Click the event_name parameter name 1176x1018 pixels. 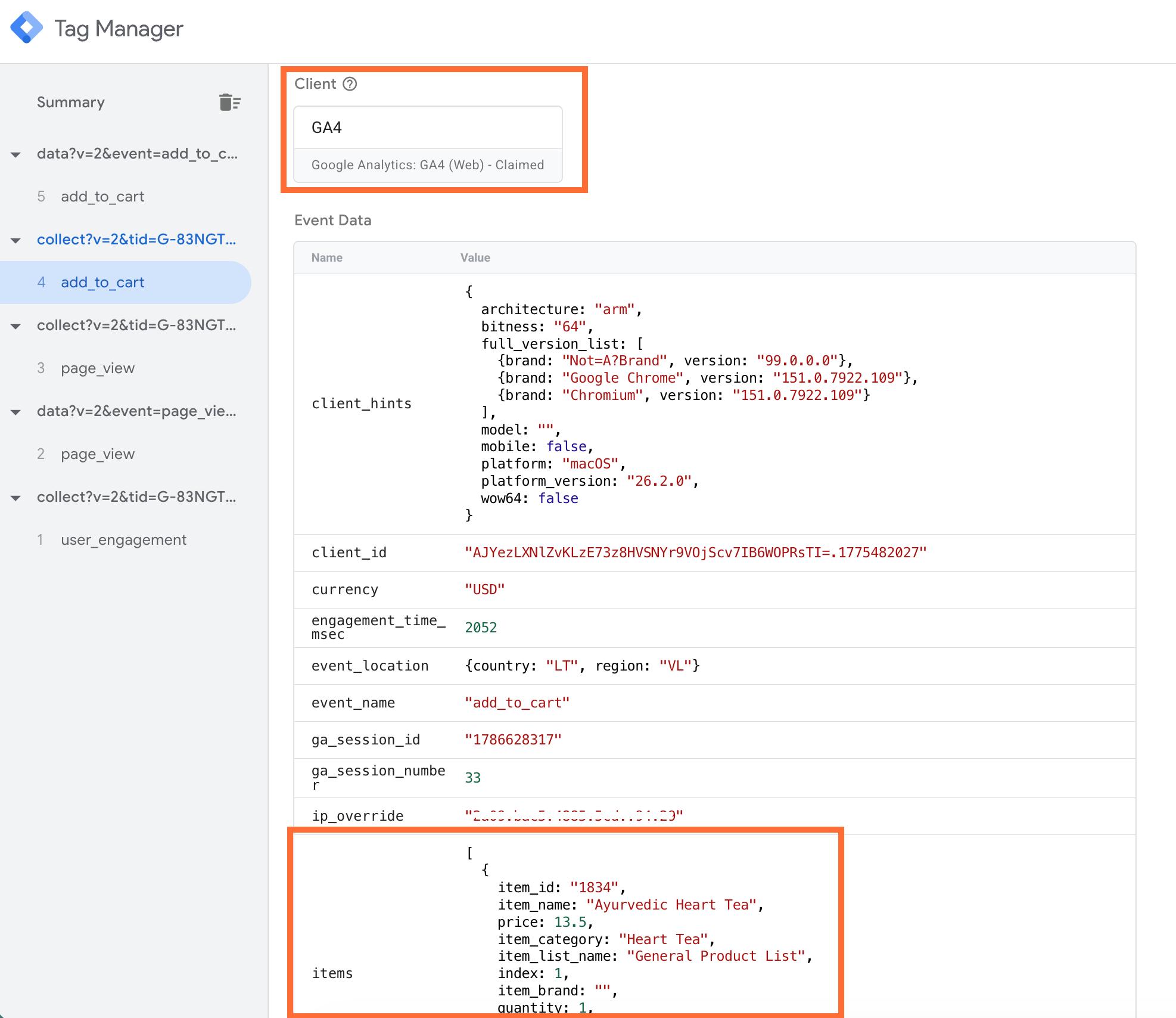353,703
